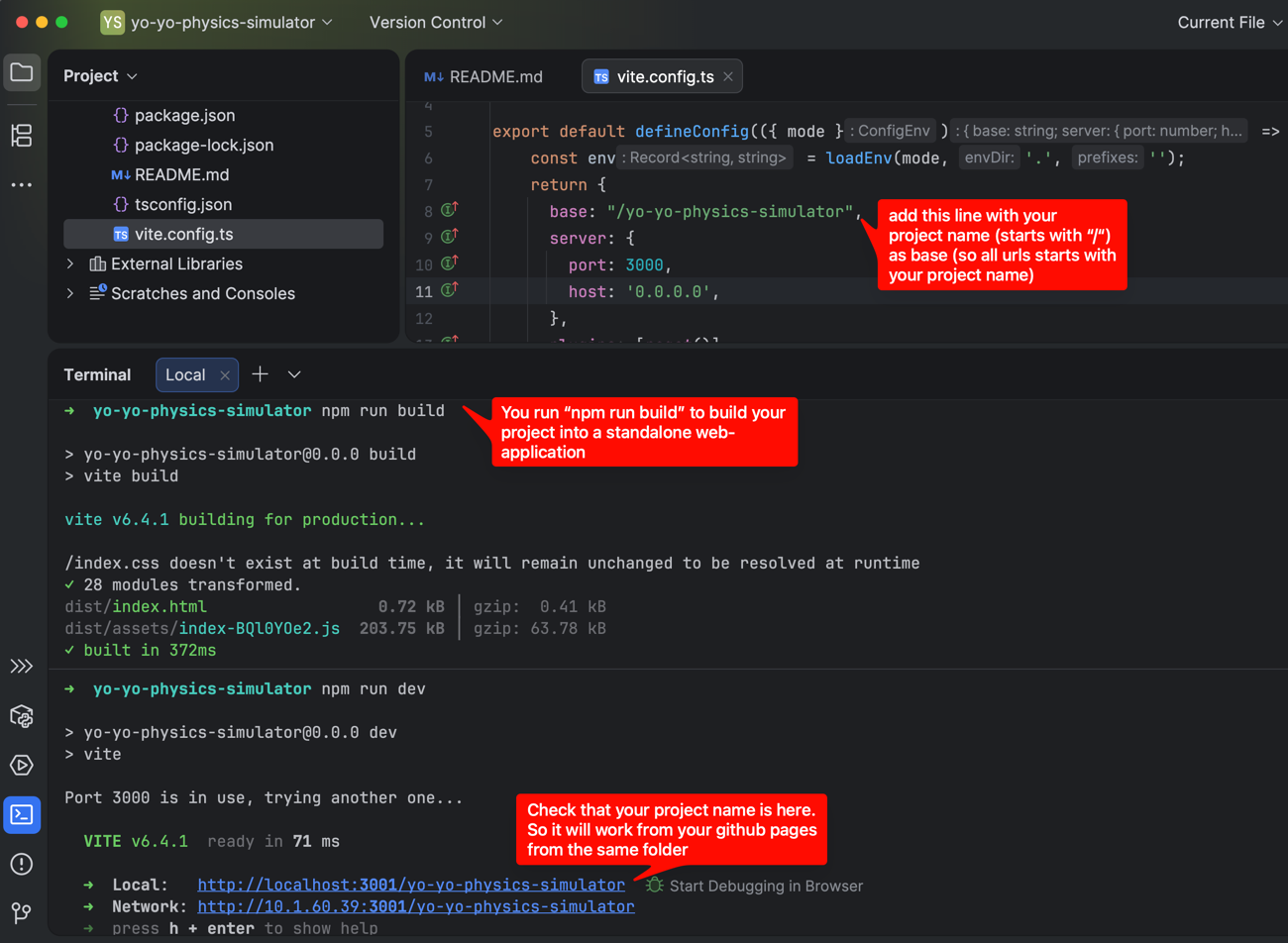This screenshot has width=1288, height=943.
Task: Click the gutter marker on line 8
Action: pyautogui.click(x=449, y=210)
